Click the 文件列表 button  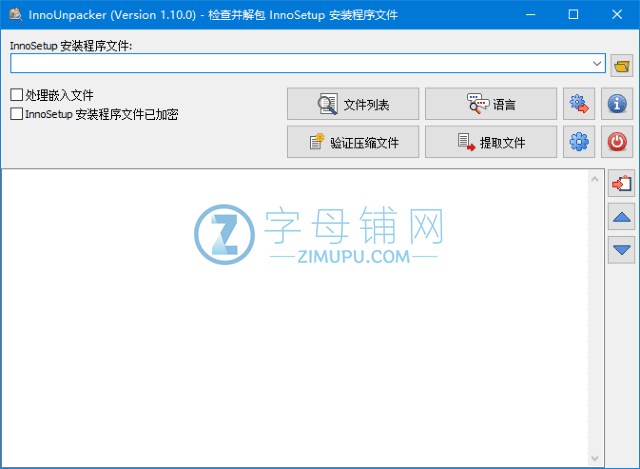pyautogui.click(x=353, y=104)
